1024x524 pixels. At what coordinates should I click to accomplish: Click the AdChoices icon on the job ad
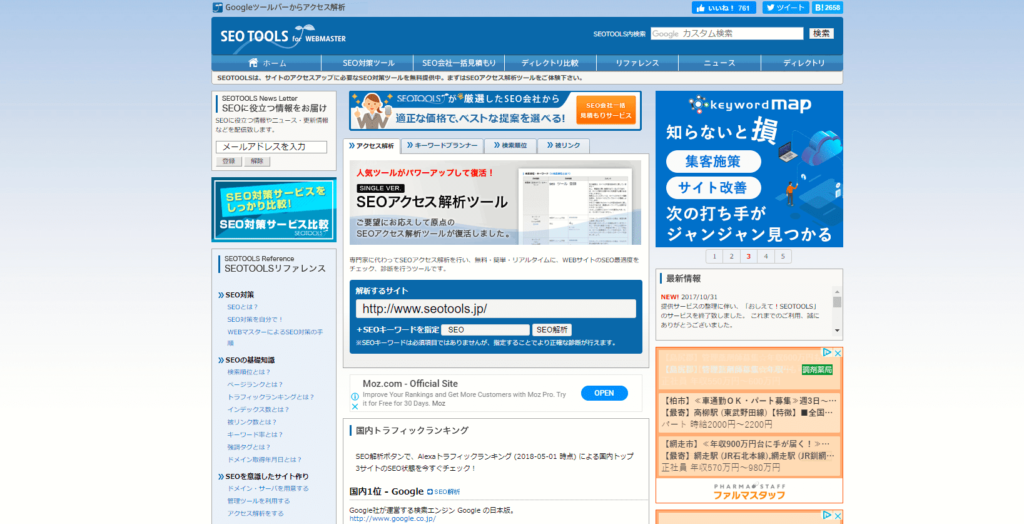tap(827, 353)
